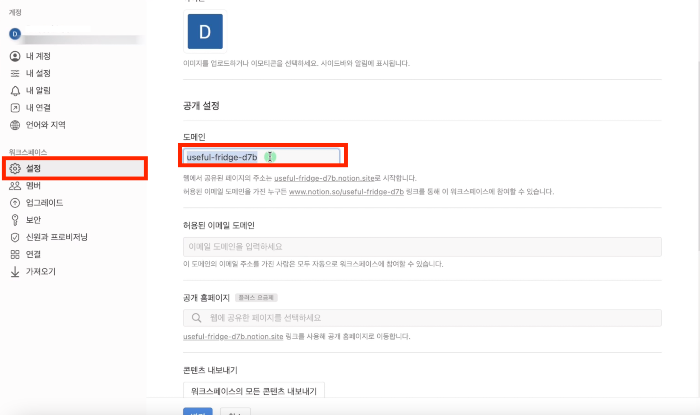
Task: Focus the 웹에 공유한 페이지를 선택하세요 search field
Action: [422, 318]
